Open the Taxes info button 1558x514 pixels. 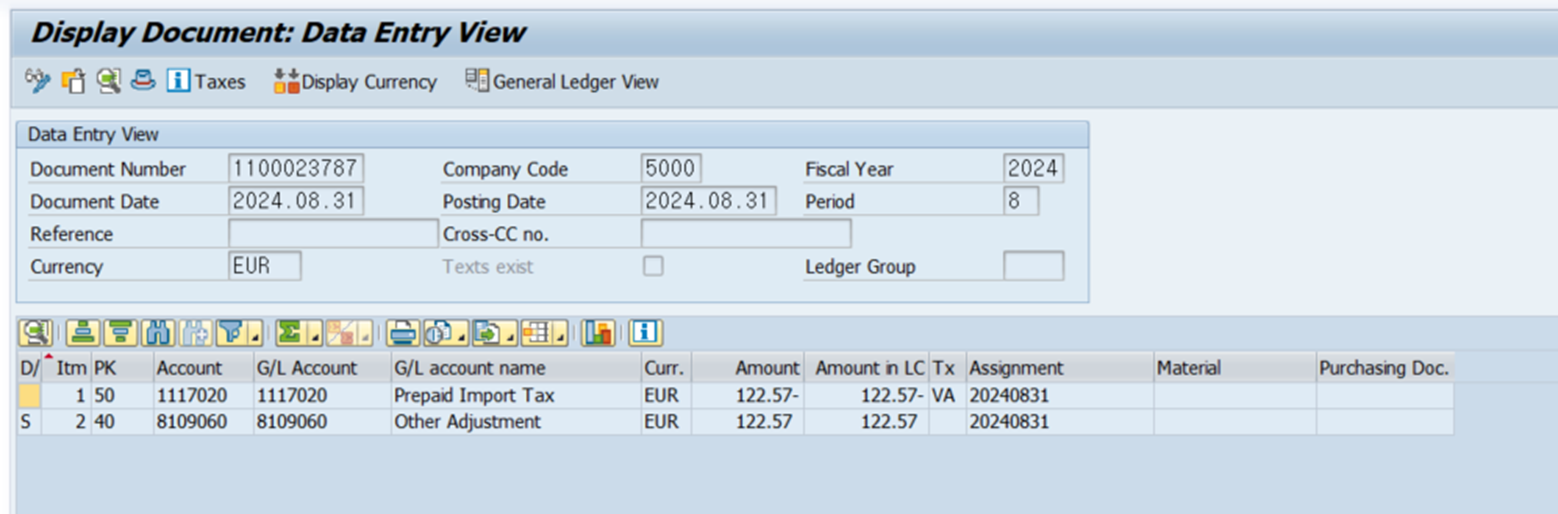click(x=206, y=82)
